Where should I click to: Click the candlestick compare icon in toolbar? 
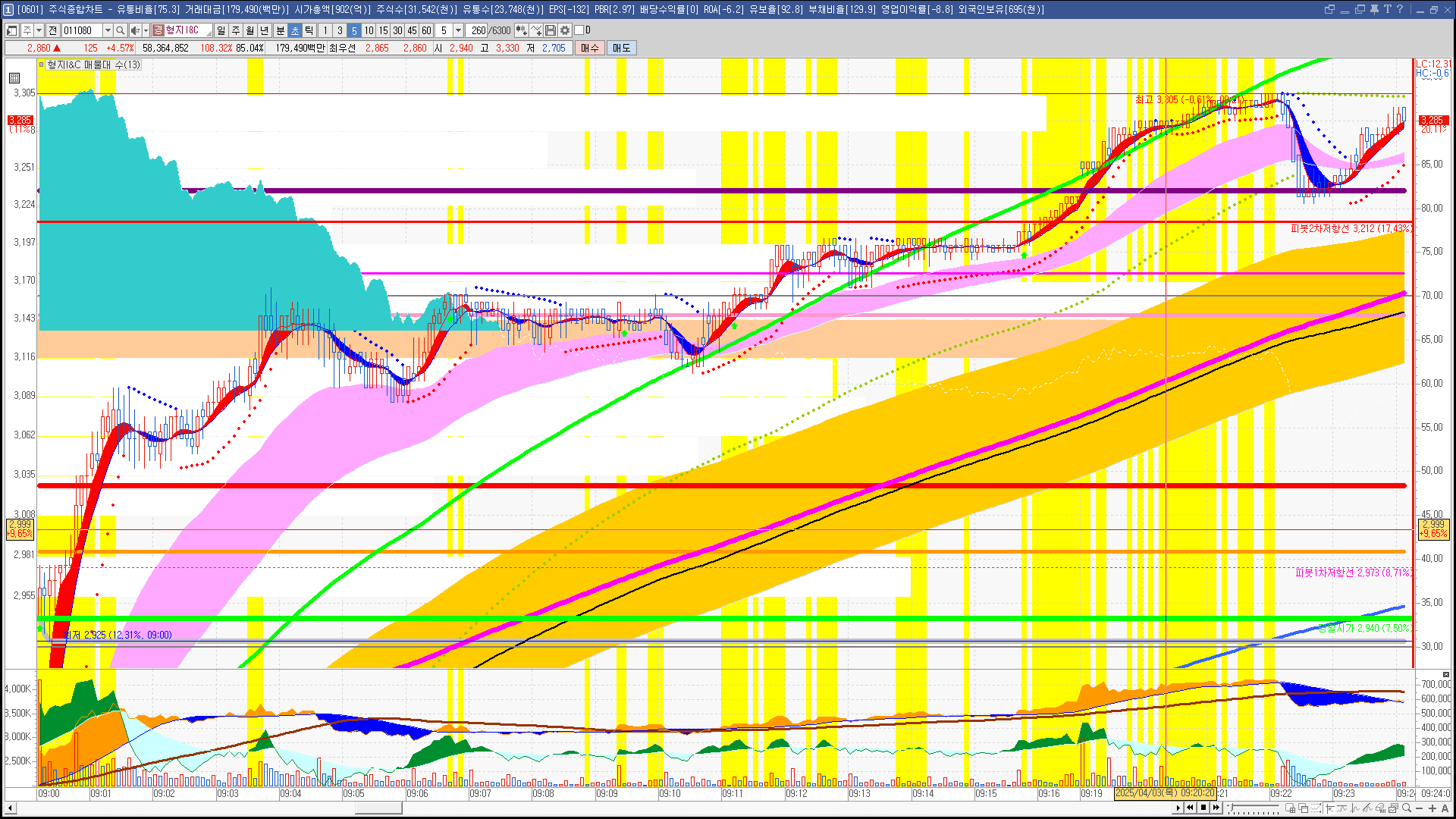(x=522, y=30)
